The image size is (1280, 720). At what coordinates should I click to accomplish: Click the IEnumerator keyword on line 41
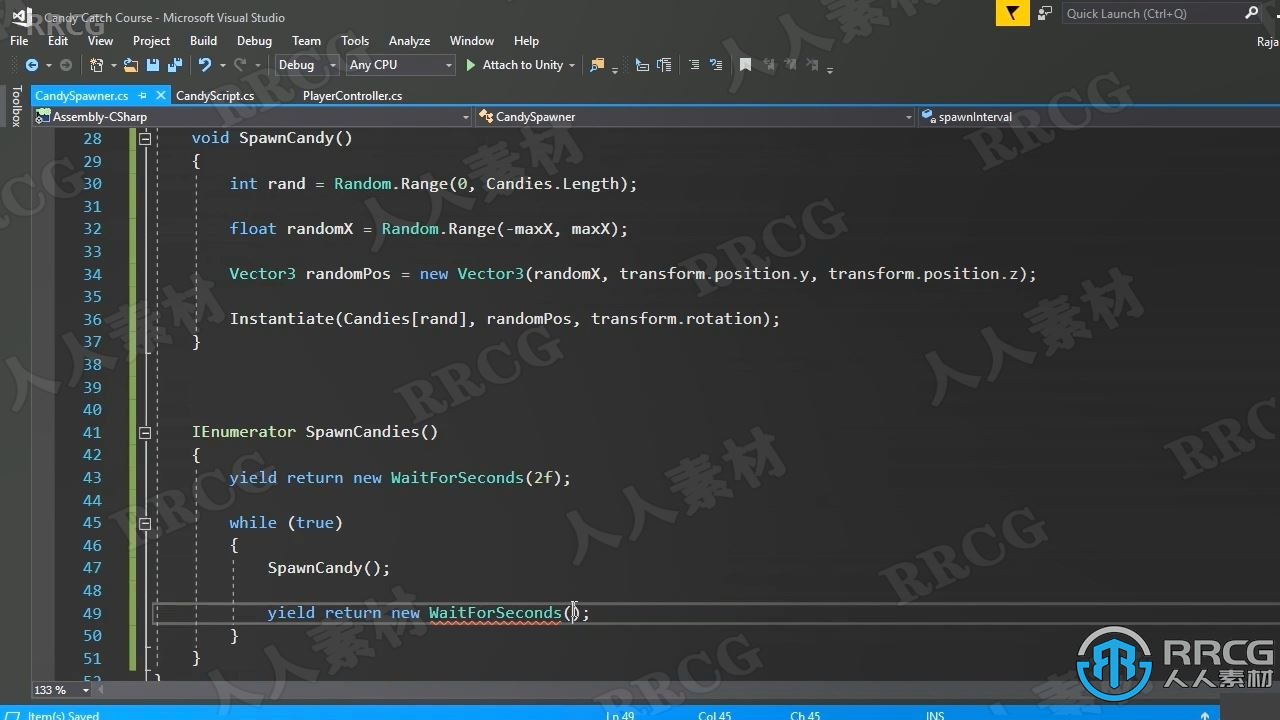pos(244,432)
